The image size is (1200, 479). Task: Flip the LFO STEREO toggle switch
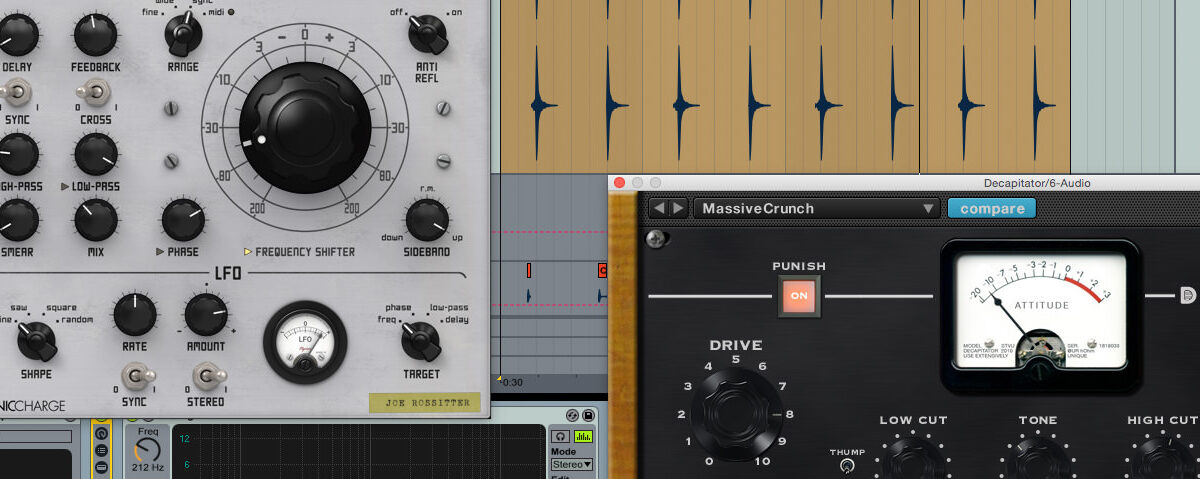(x=206, y=377)
